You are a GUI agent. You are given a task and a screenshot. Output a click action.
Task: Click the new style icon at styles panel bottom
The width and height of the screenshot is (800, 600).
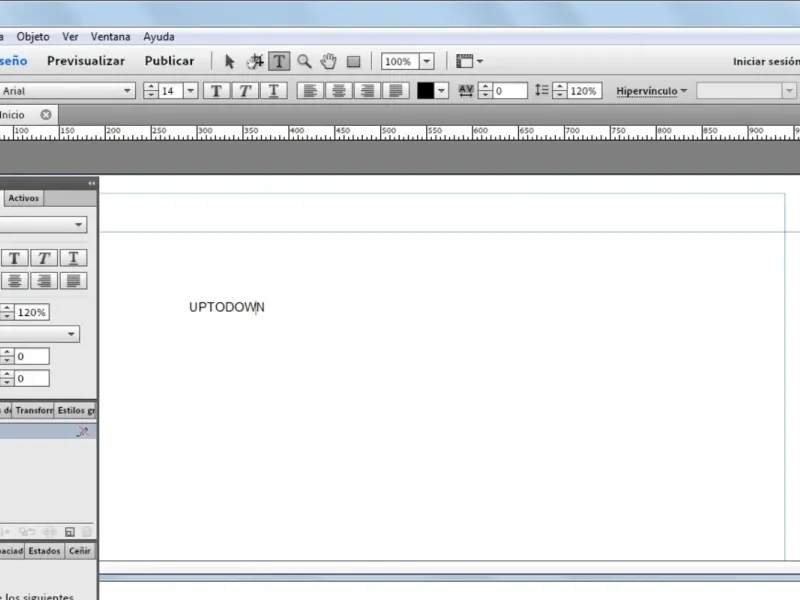click(70, 532)
